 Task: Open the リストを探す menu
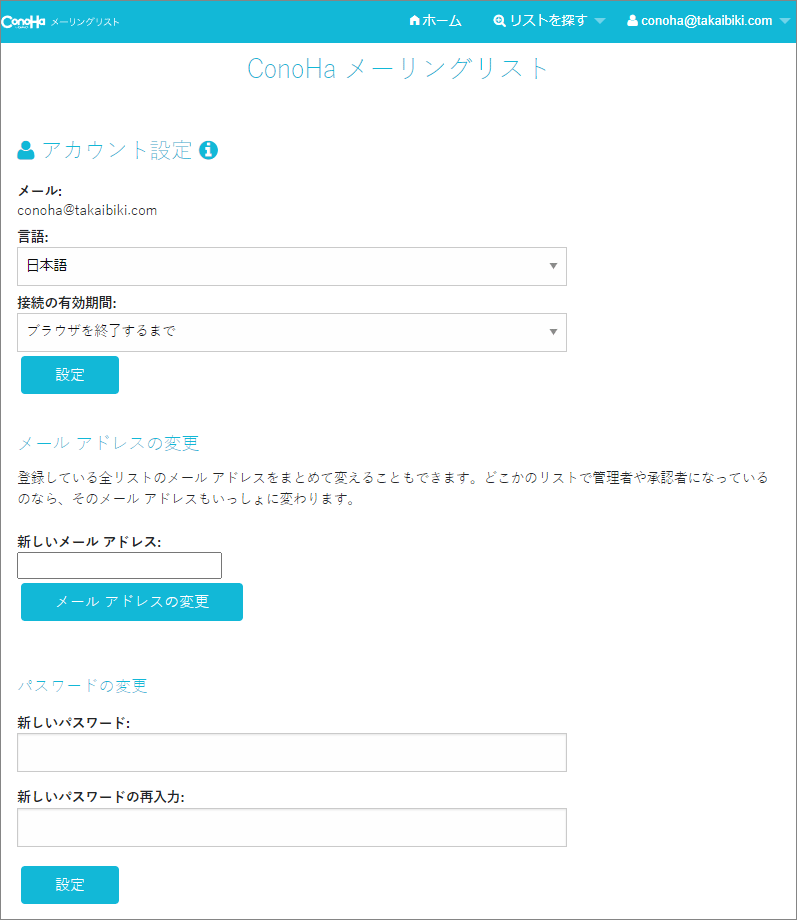click(x=549, y=21)
